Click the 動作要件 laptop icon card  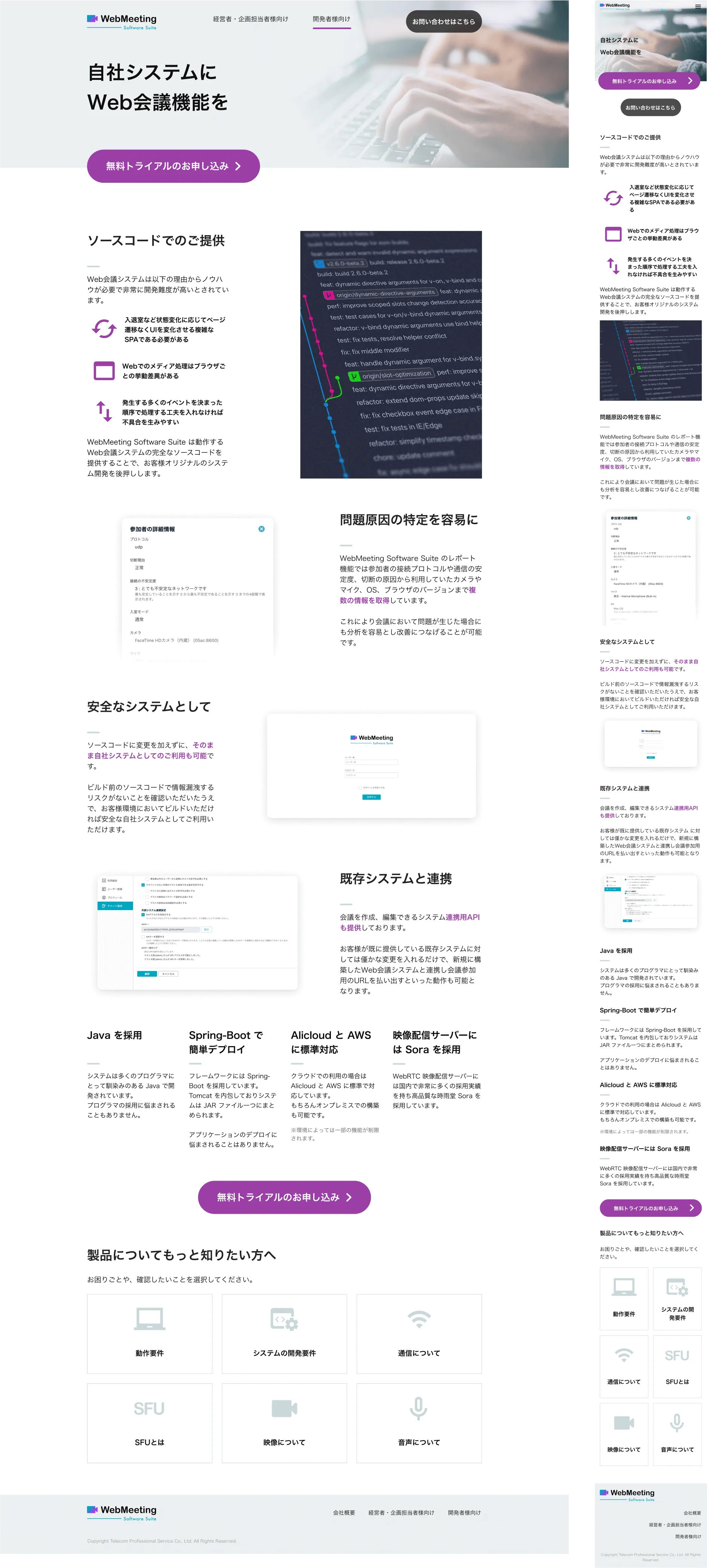[x=149, y=1320]
